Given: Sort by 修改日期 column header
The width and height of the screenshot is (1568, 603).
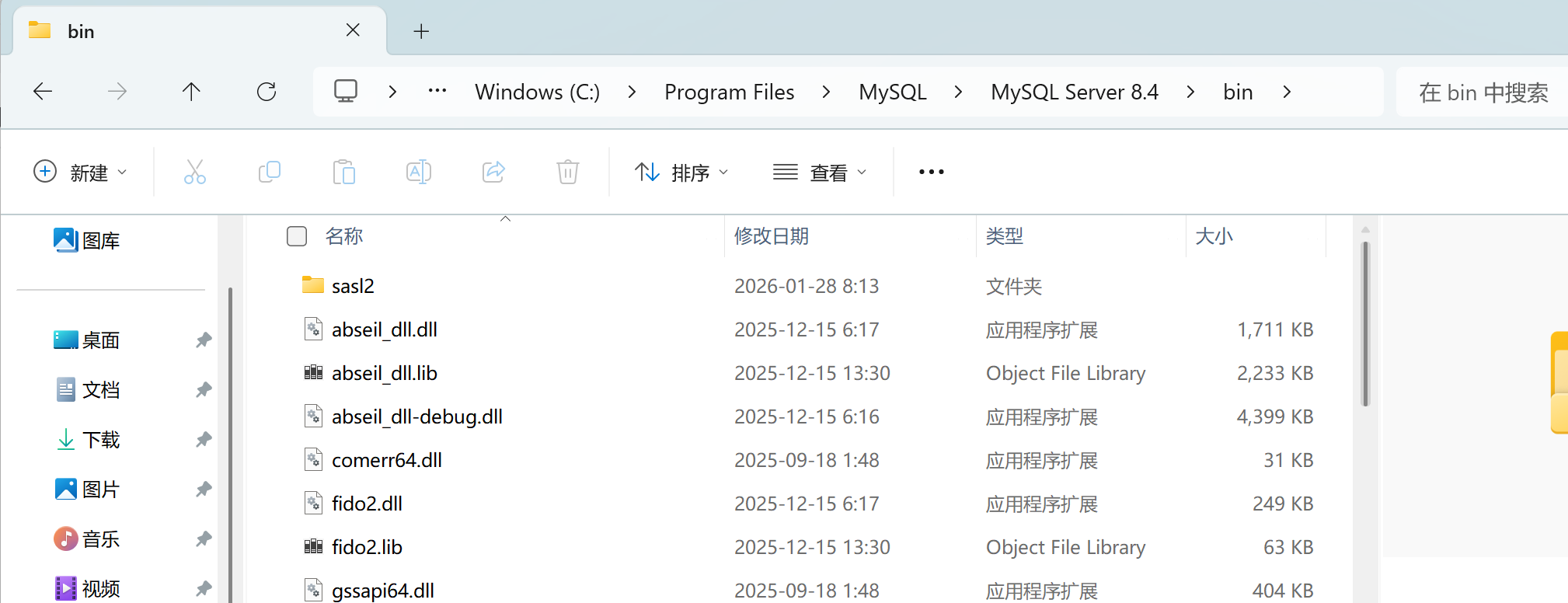Looking at the screenshot, I should point(772,236).
